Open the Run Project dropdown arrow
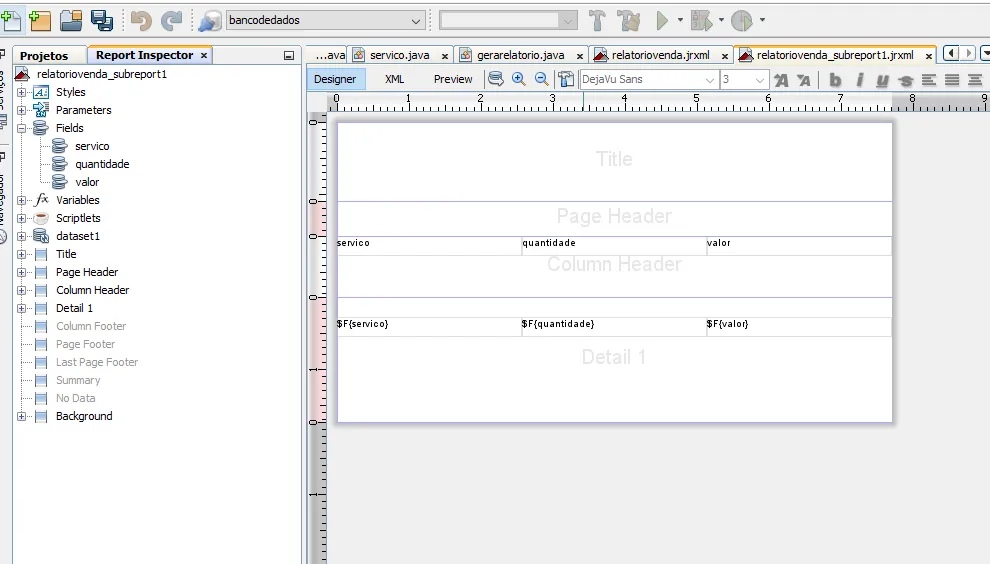This screenshot has width=990, height=564. (x=680, y=20)
